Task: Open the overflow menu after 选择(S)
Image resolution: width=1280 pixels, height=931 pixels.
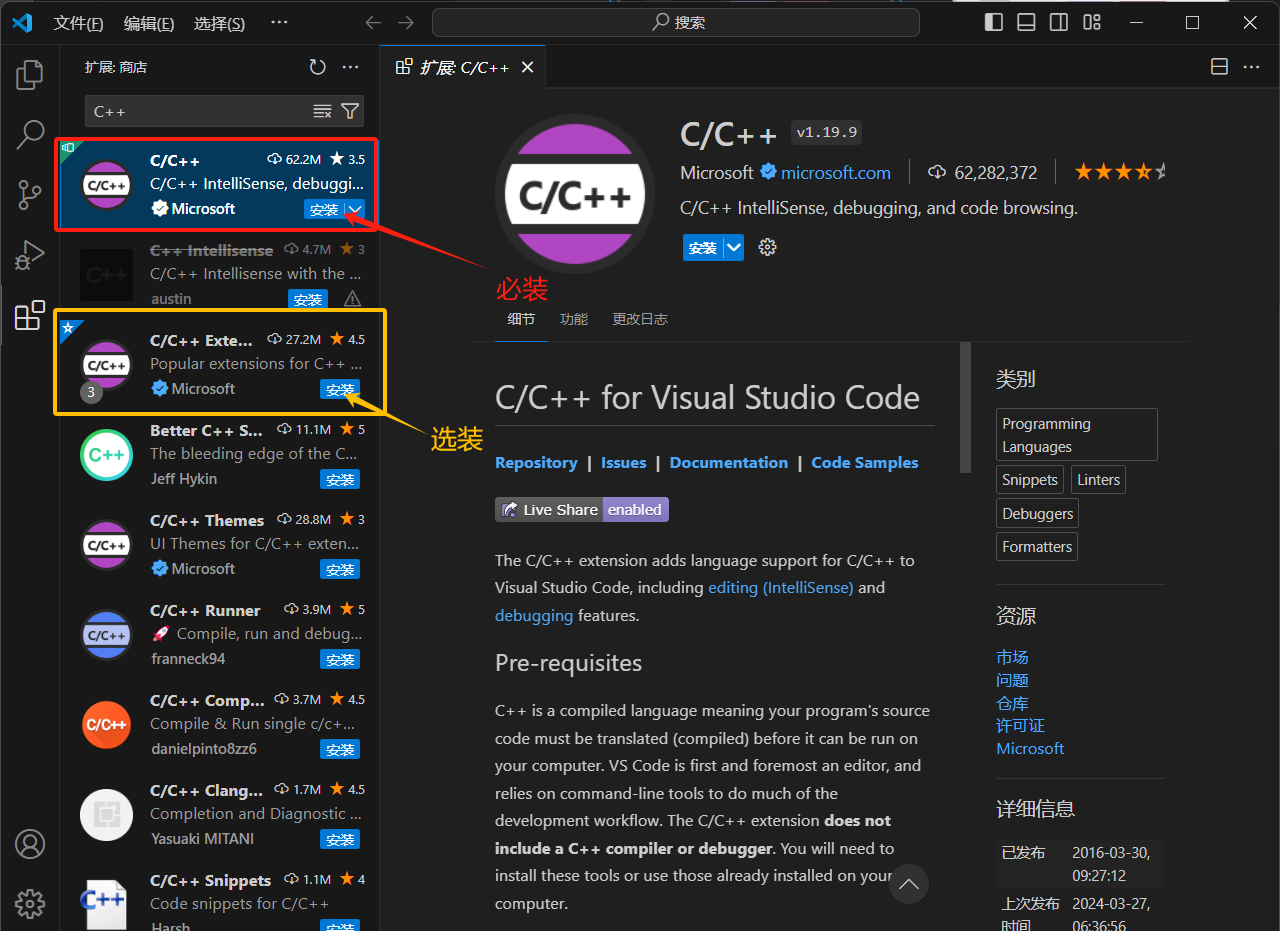Action: [x=279, y=22]
